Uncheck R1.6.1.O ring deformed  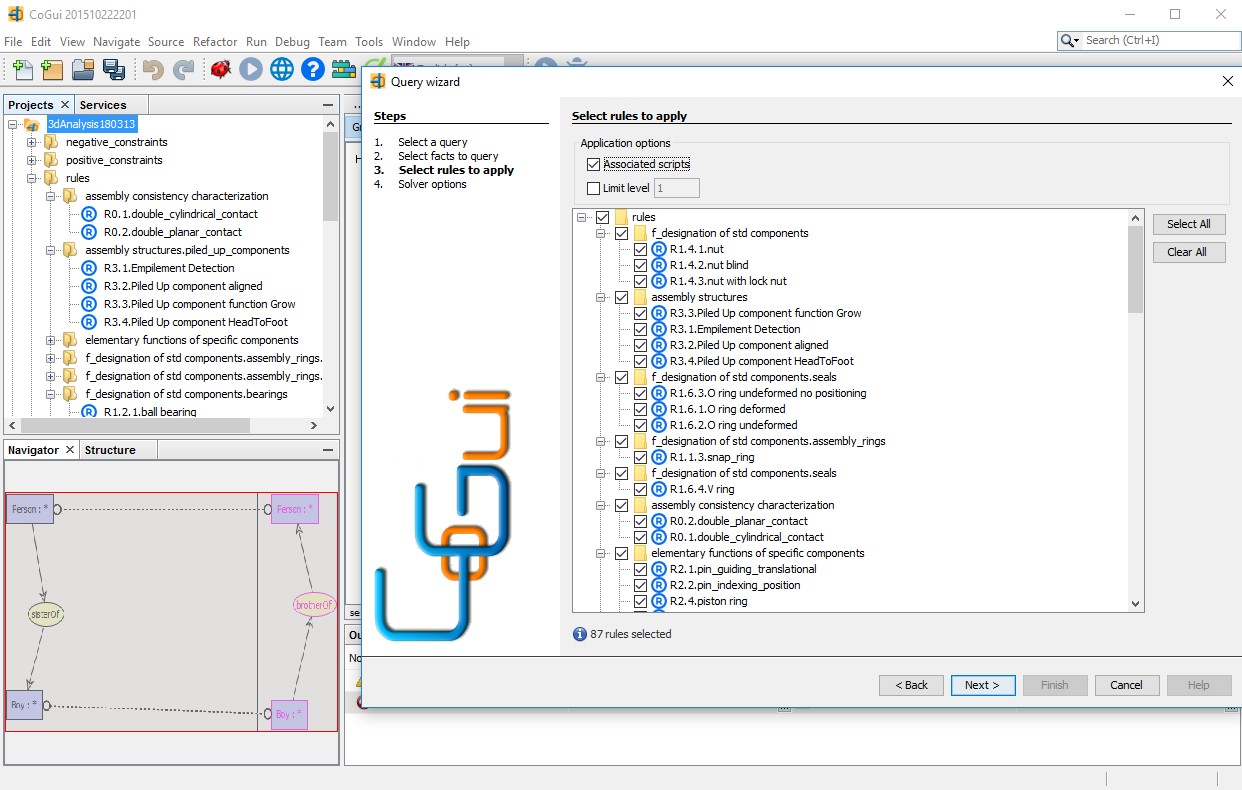(641, 409)
